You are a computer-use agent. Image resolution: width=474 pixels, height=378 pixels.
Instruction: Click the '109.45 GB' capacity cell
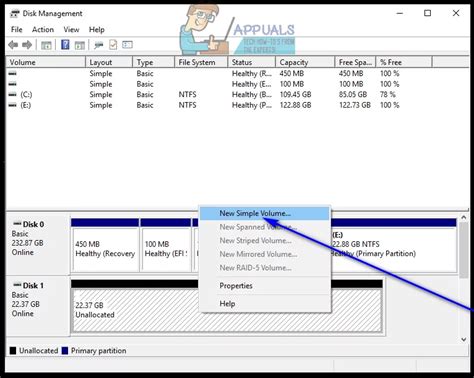click(295, 95)
